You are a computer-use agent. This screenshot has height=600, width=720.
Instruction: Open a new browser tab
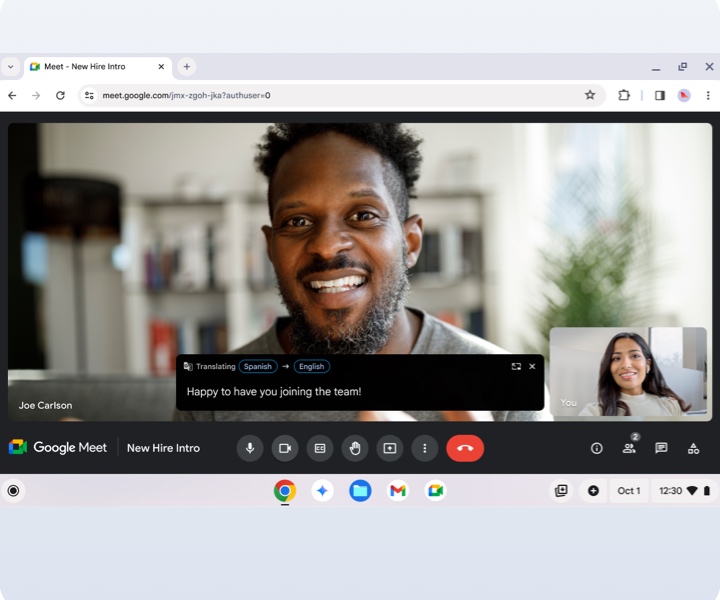pyautogui.click(x=187, y=67)
